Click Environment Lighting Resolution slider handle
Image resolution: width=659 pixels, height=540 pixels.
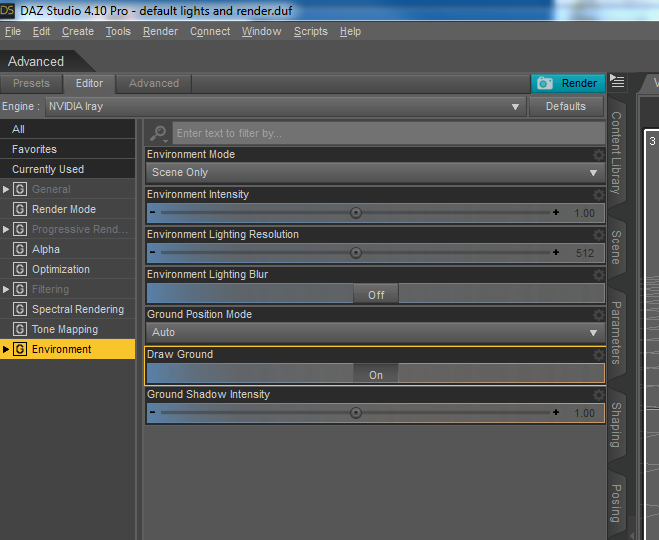click(x=356, y=253)
